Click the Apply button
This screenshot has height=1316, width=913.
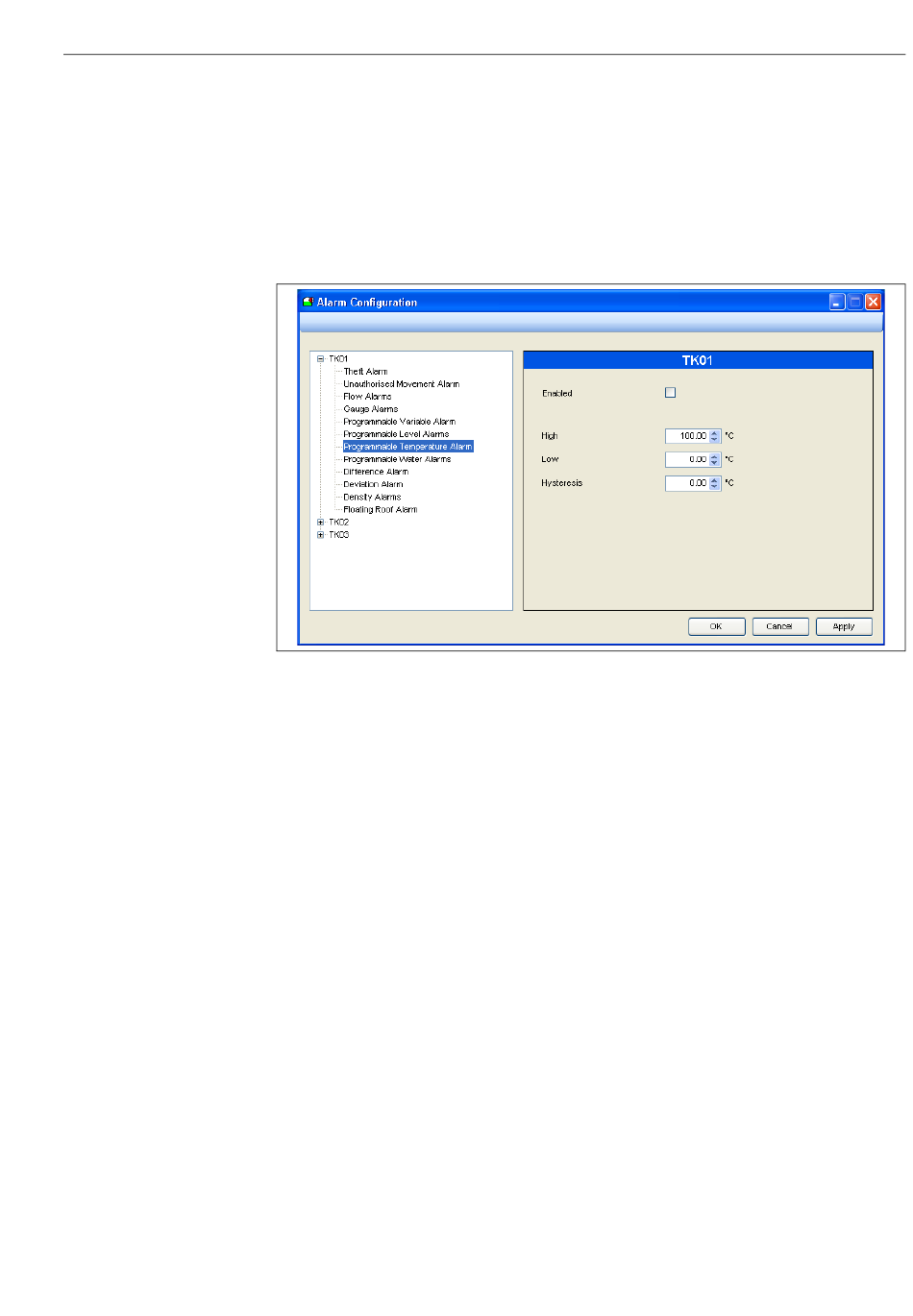(844, 626)
